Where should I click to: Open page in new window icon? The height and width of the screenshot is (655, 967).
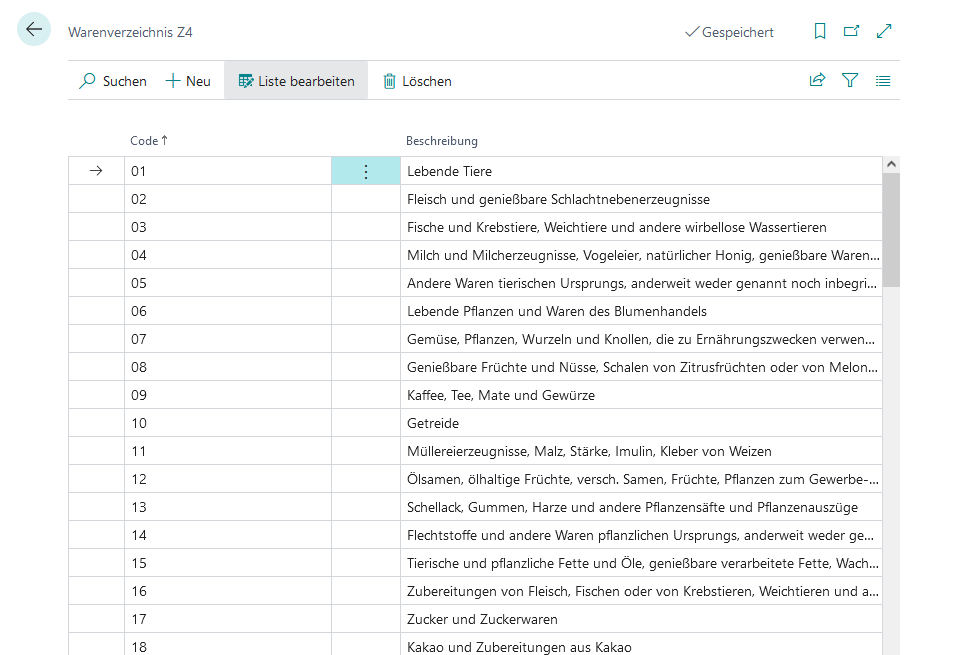[x=851, y=32]
